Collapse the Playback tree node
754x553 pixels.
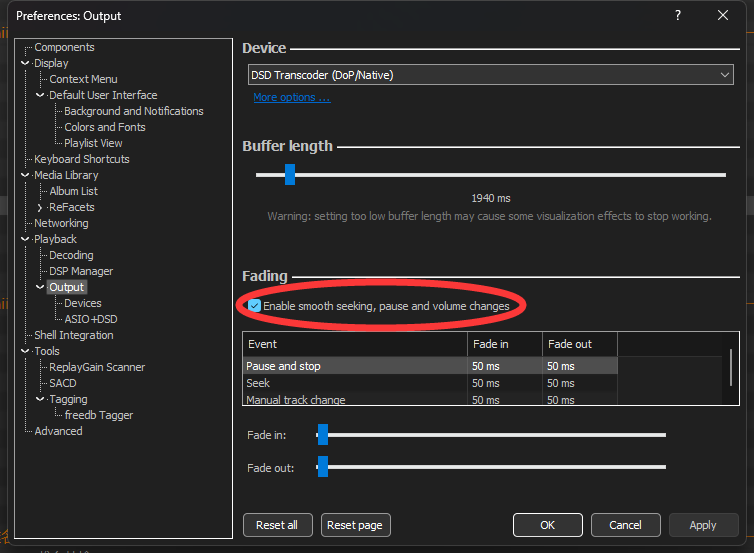tap(25, 239)
